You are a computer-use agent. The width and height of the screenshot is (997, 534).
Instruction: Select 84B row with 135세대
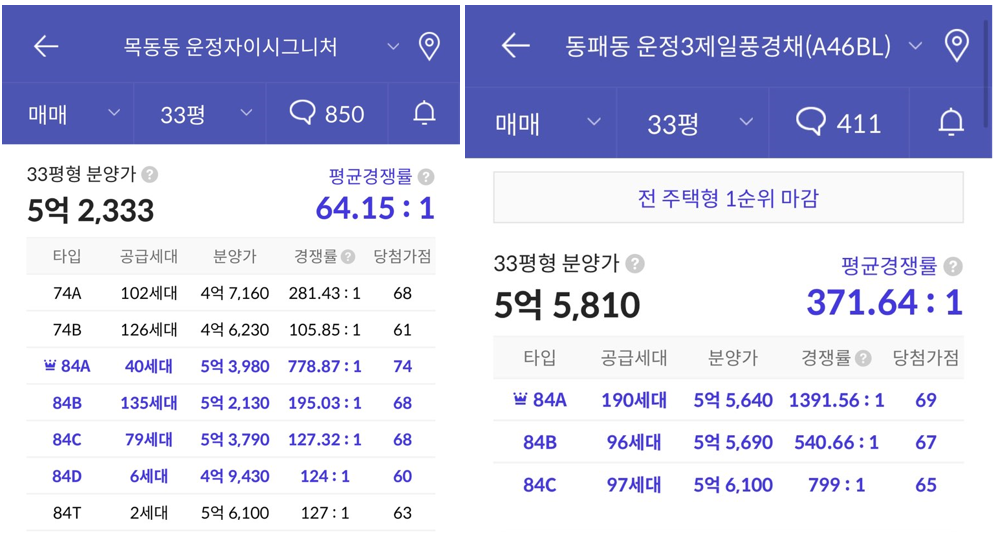pyautogui.click(x=231, y=402)
